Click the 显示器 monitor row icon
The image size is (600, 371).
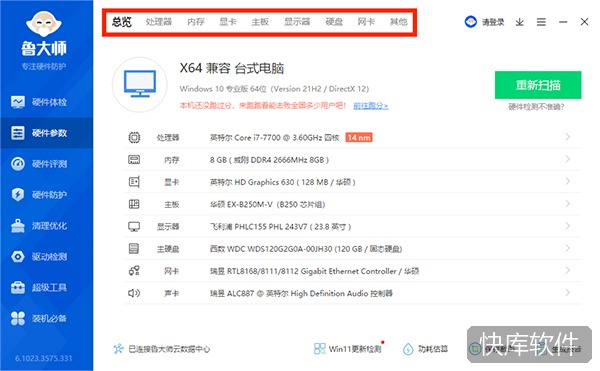134,226
